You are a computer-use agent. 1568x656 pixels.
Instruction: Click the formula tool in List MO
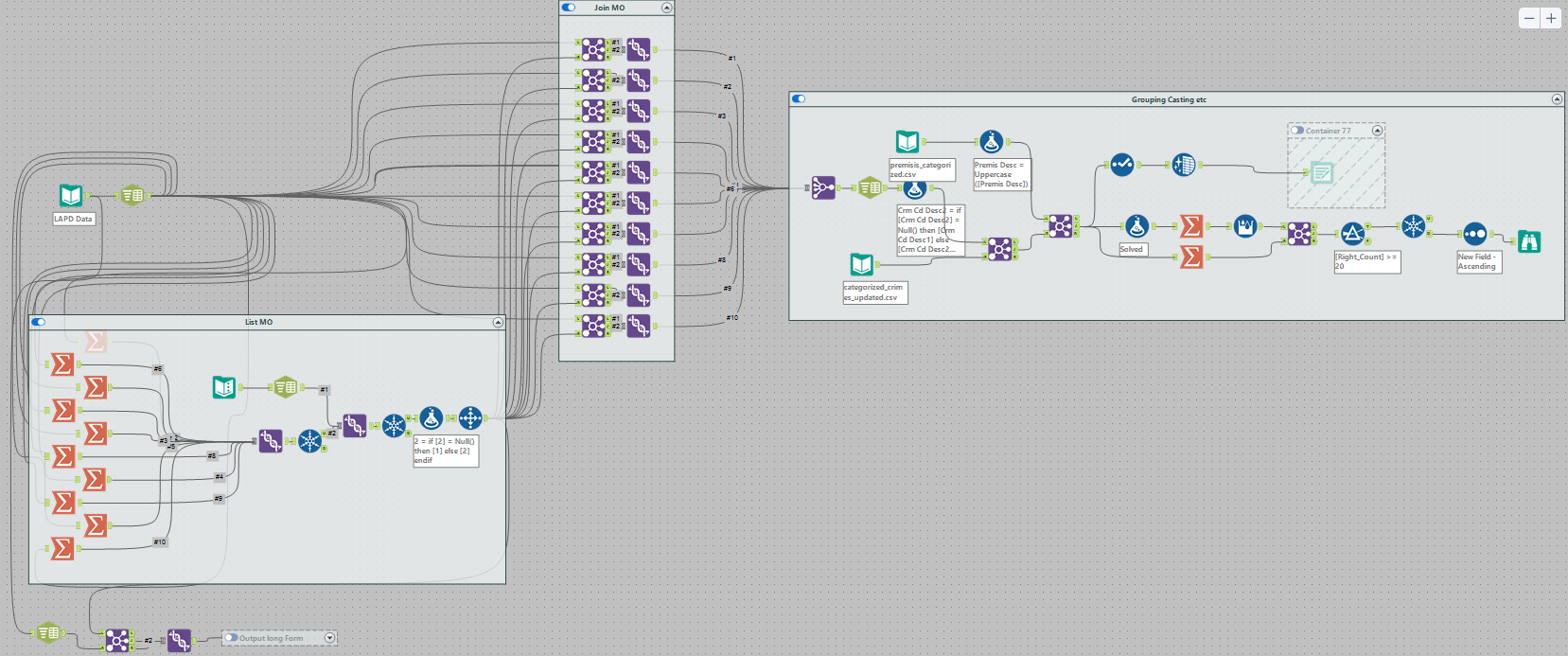click(x=432, y=417)
